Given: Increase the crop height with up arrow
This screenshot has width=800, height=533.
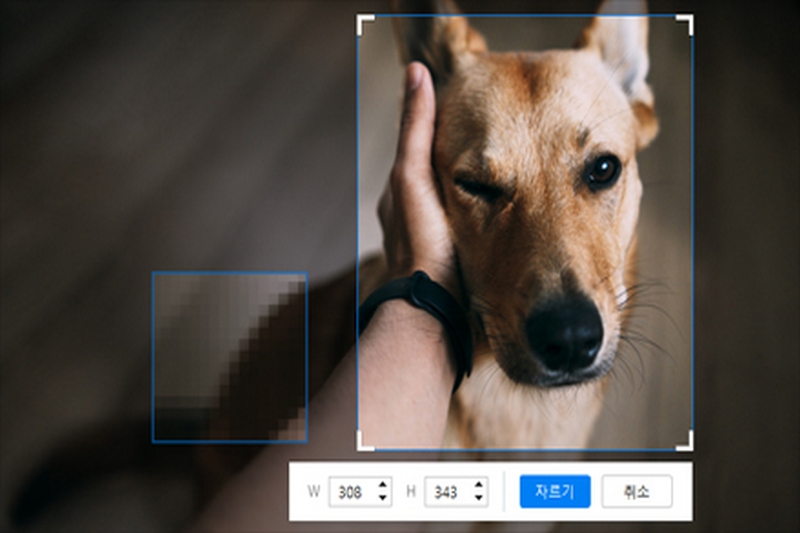Looking at the screenshot, I should (478, 486).
